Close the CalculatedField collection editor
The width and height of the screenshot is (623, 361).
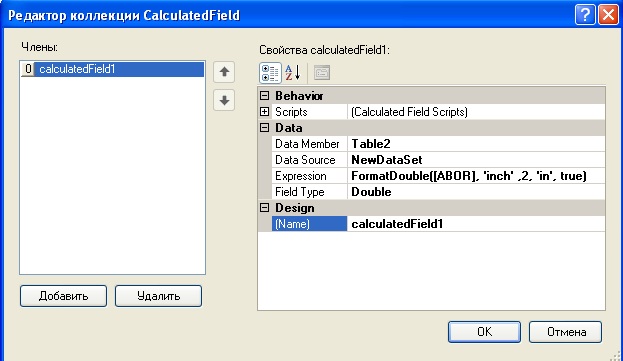pyautogui.click(x=608, y=15)
